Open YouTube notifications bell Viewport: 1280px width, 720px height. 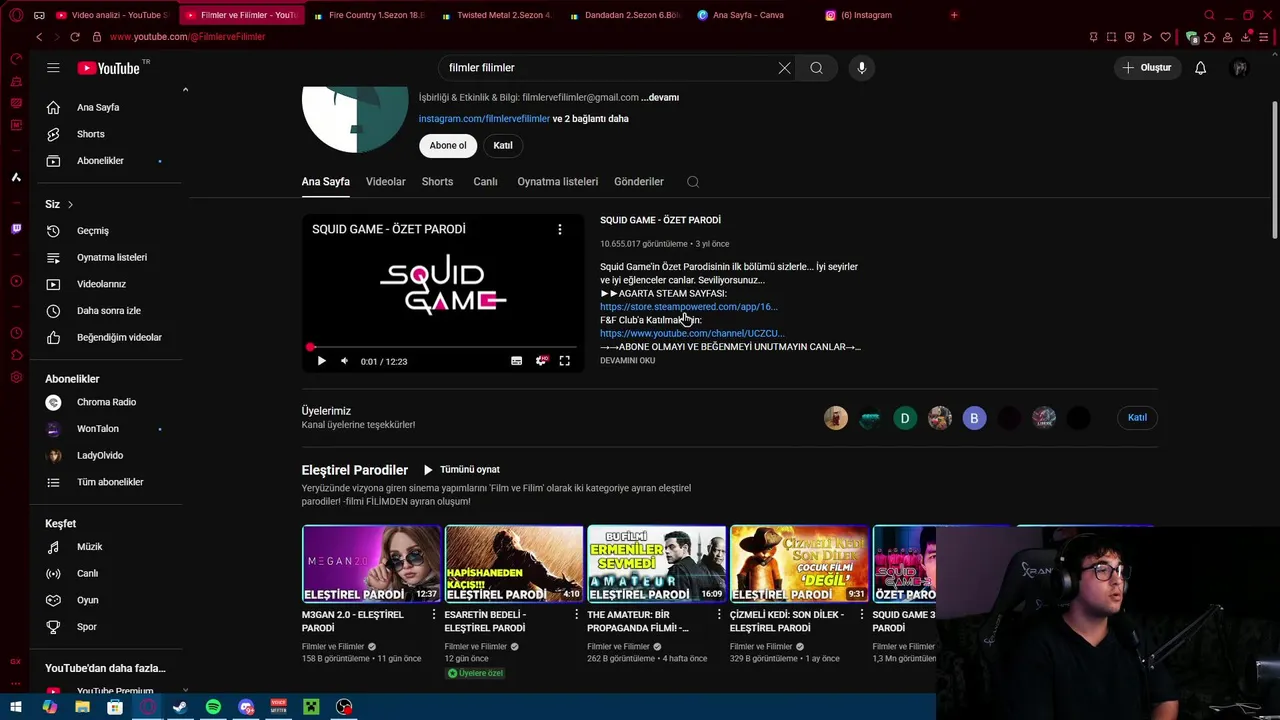pos(1200,68)
